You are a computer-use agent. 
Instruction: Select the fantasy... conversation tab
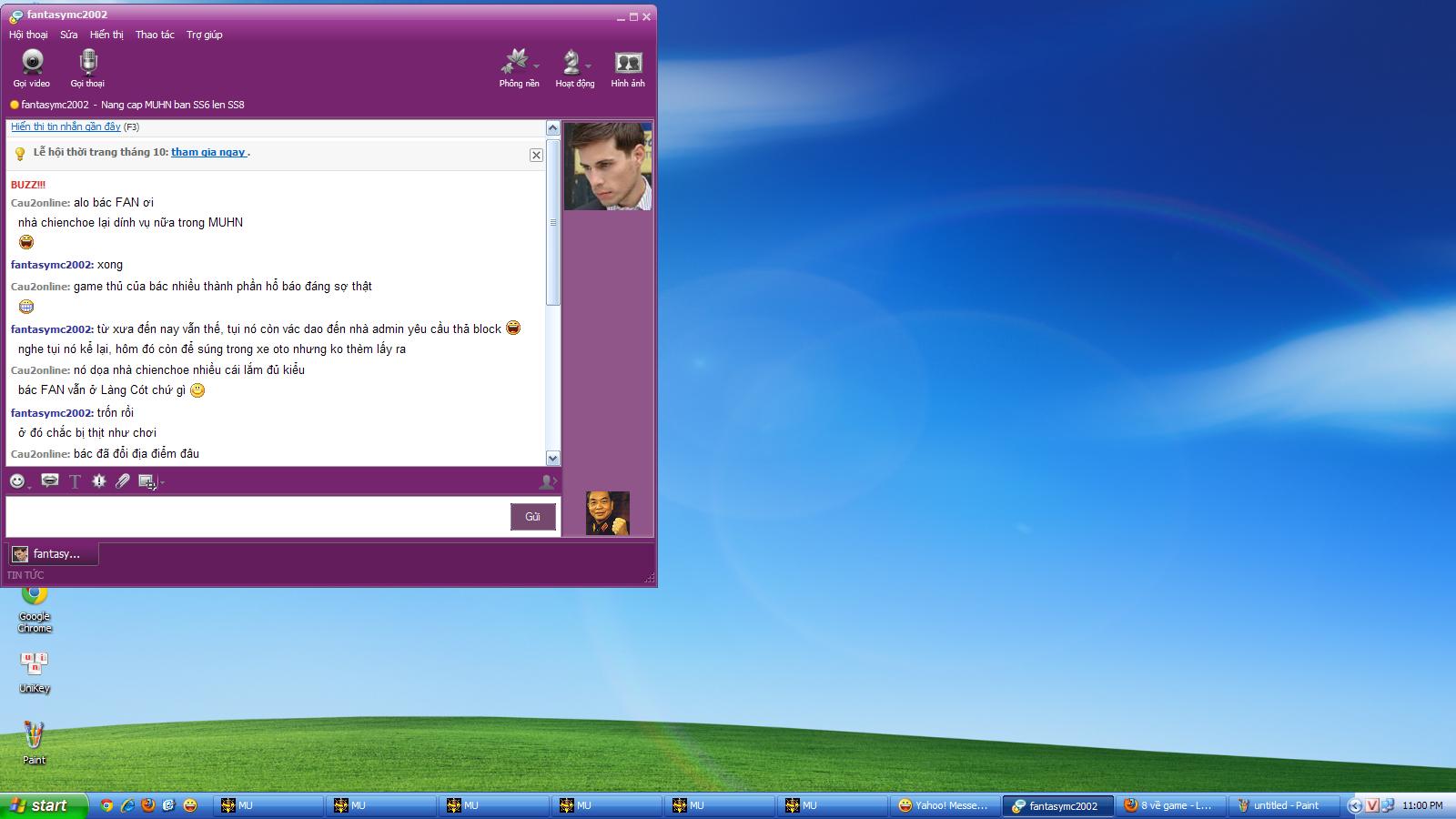(x=53, y=553)
